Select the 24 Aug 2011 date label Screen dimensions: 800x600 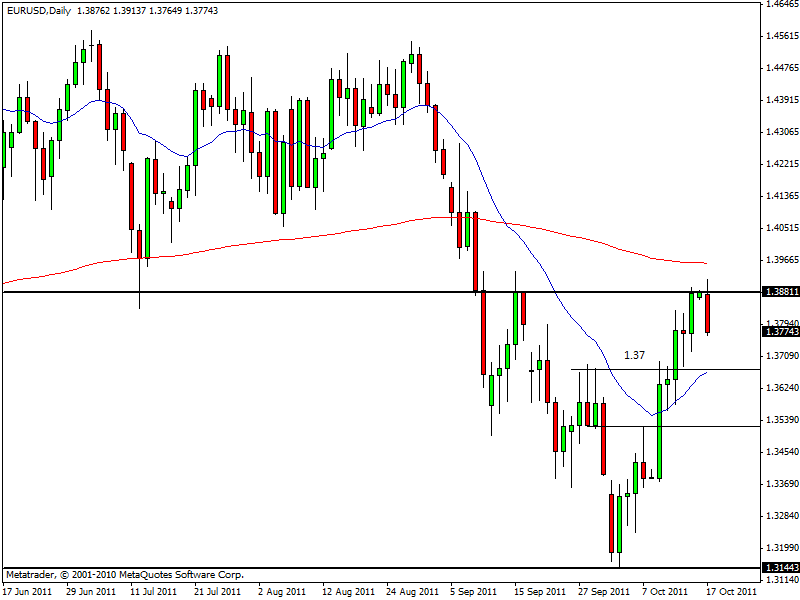point(410,591)
